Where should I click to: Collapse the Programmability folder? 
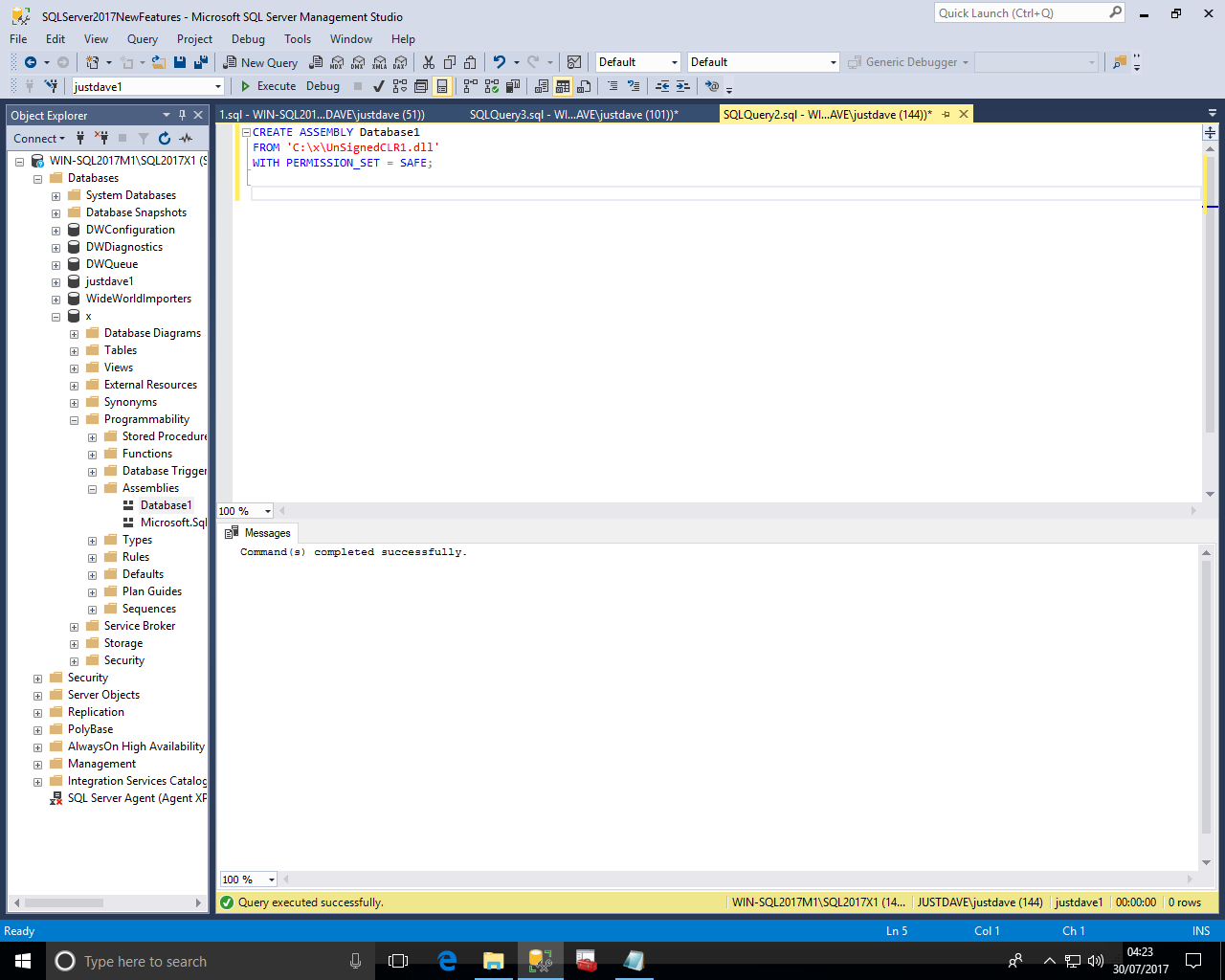click(74, 420)
